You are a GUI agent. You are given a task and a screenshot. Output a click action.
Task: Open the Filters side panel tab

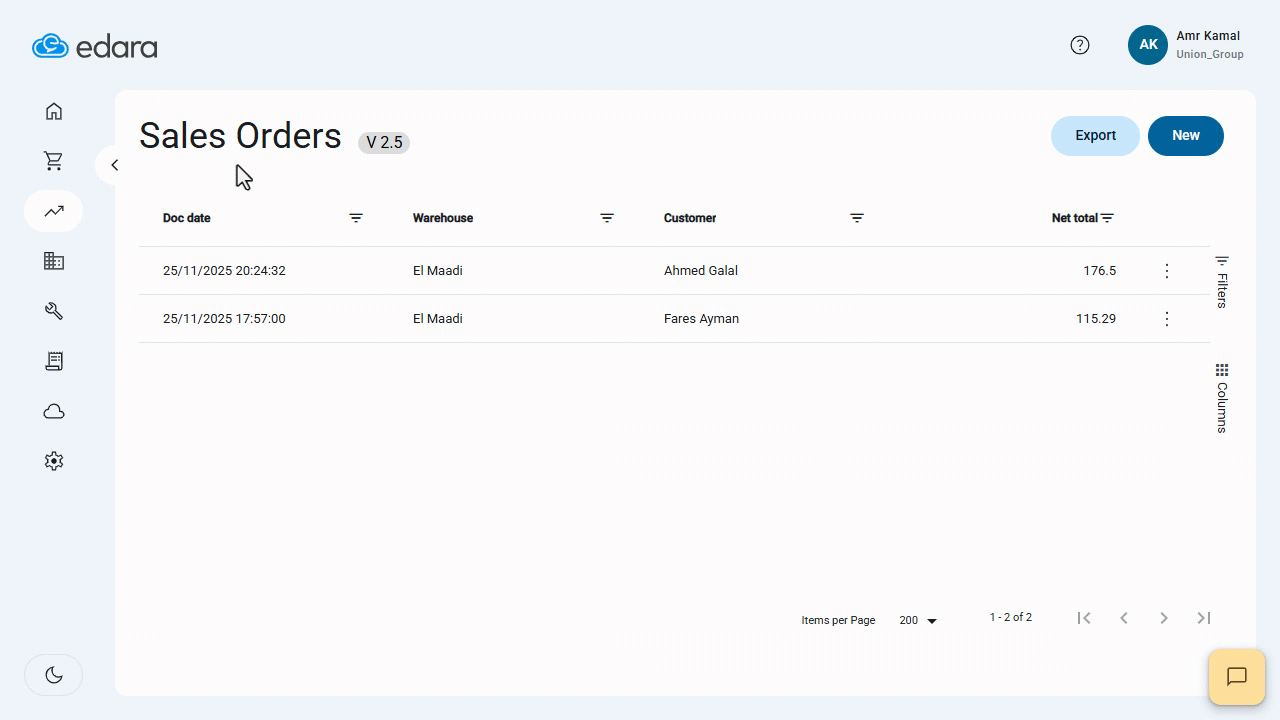click(x=1222, y=282)
